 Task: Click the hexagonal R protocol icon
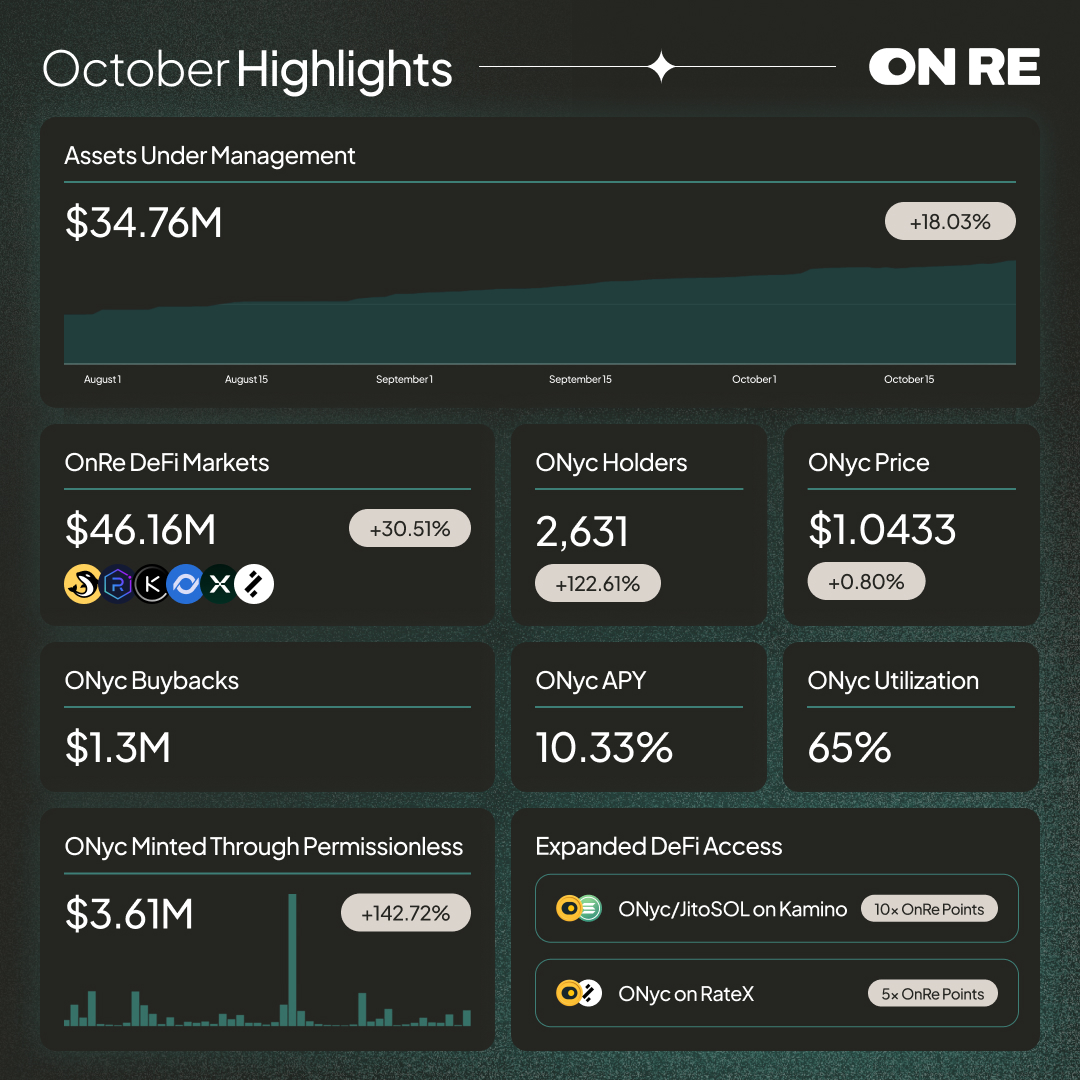(118, 584)
